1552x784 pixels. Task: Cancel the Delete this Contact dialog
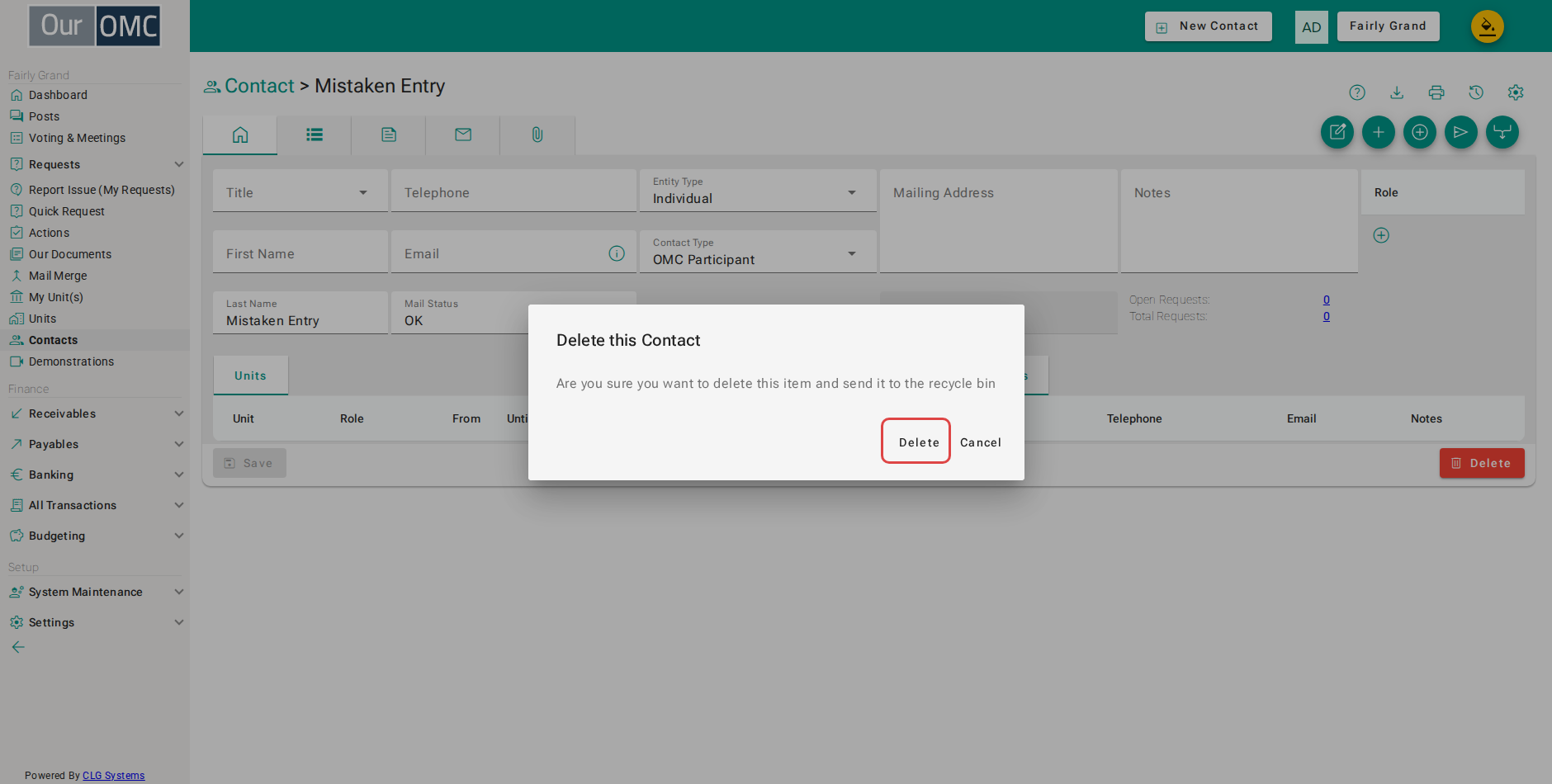pos(981,442)
